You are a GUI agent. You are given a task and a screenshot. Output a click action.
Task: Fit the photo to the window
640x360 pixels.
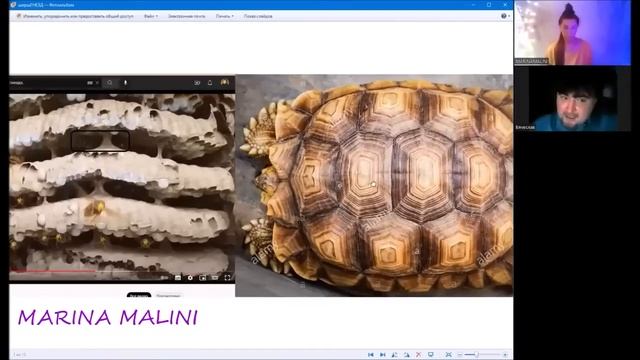(x=449, y=355)
